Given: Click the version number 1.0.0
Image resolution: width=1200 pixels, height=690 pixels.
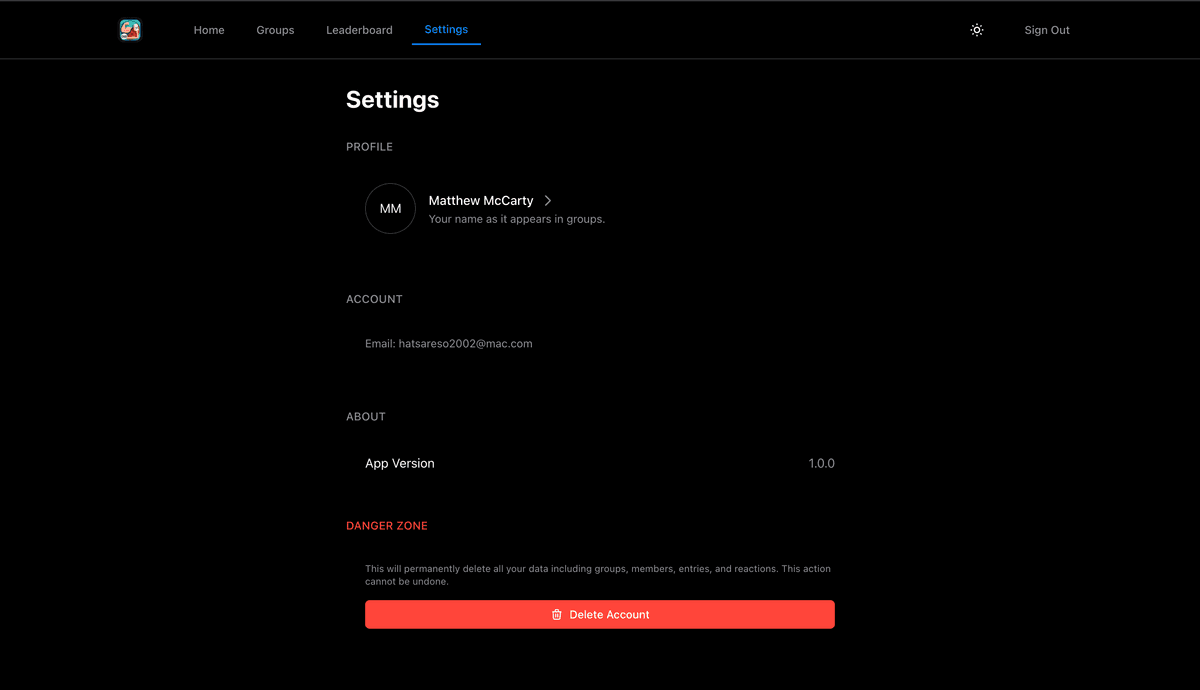Looking at the screenshot, I should 822,463.
